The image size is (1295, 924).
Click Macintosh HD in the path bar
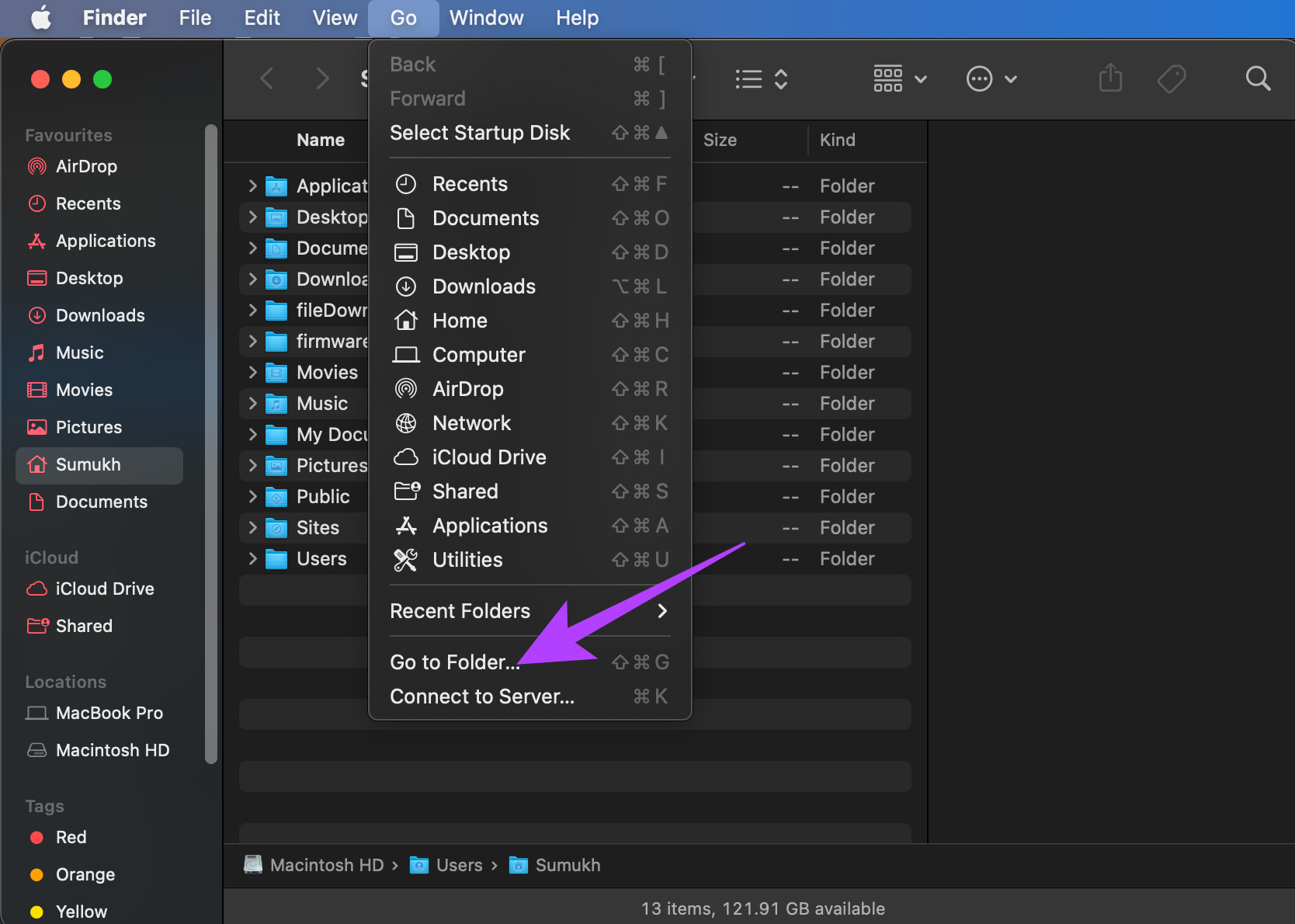click(x=314, y=865)
